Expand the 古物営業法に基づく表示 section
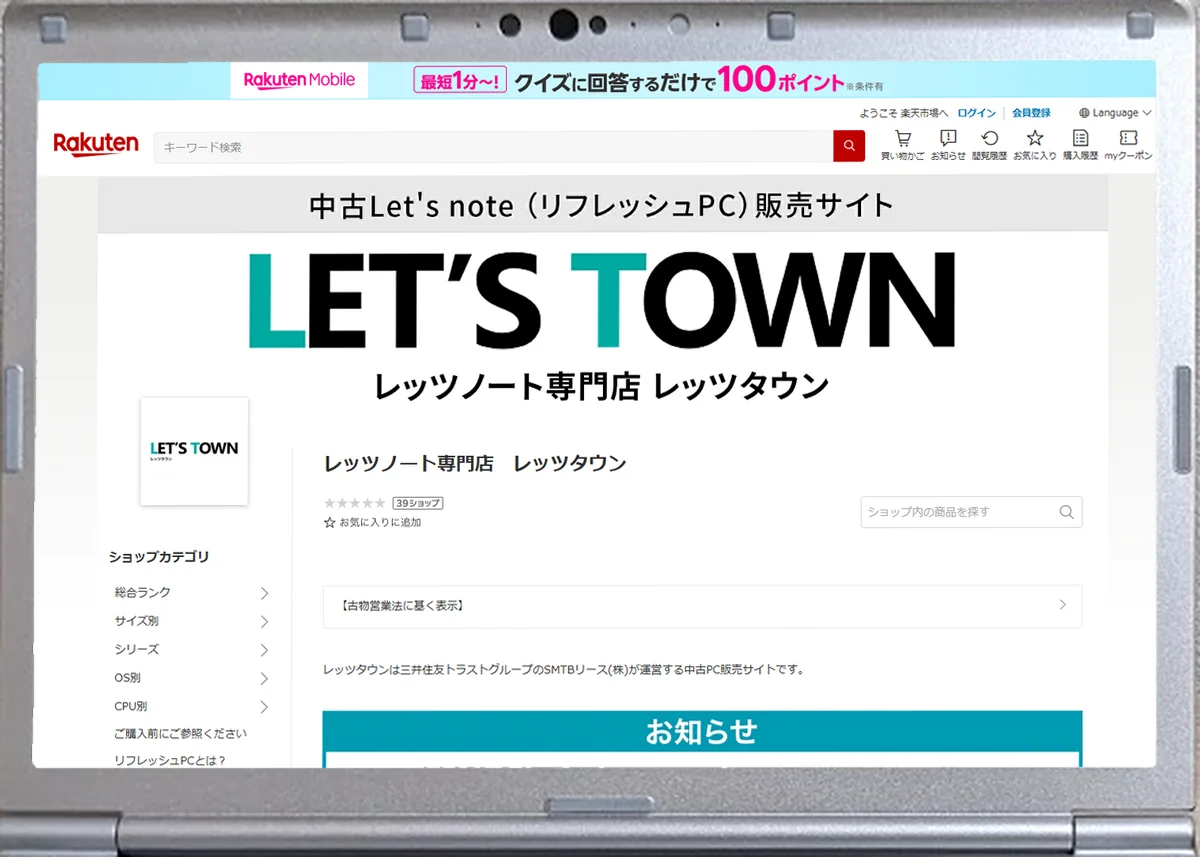This screenshot has height=857, width=1200. [x=702, y=606]
